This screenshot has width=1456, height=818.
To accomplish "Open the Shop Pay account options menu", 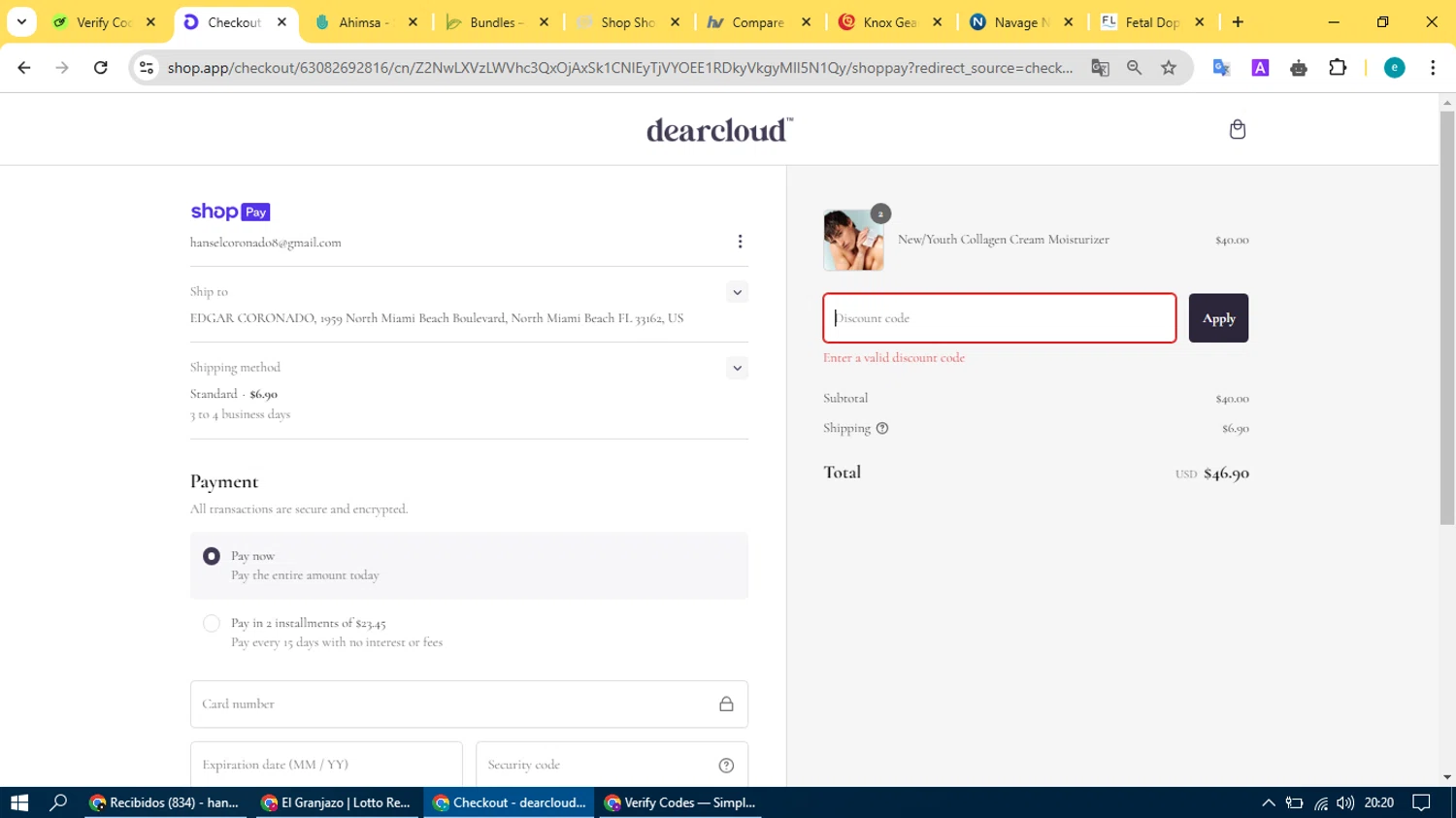I will click(x=740, y=242).
